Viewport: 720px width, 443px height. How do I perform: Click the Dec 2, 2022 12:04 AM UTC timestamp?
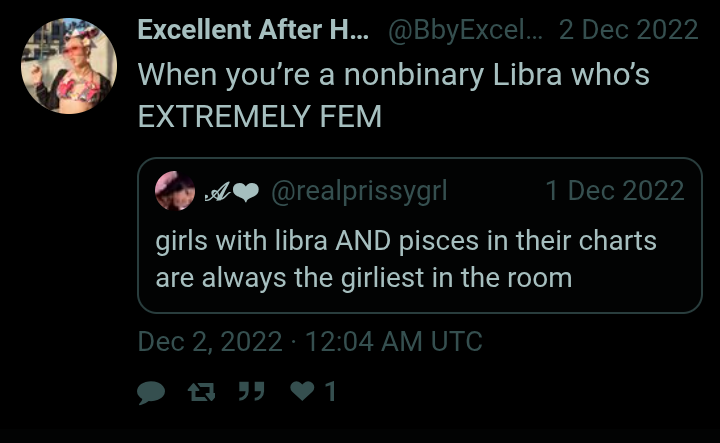pyautogui.click(x=310, y=342)
